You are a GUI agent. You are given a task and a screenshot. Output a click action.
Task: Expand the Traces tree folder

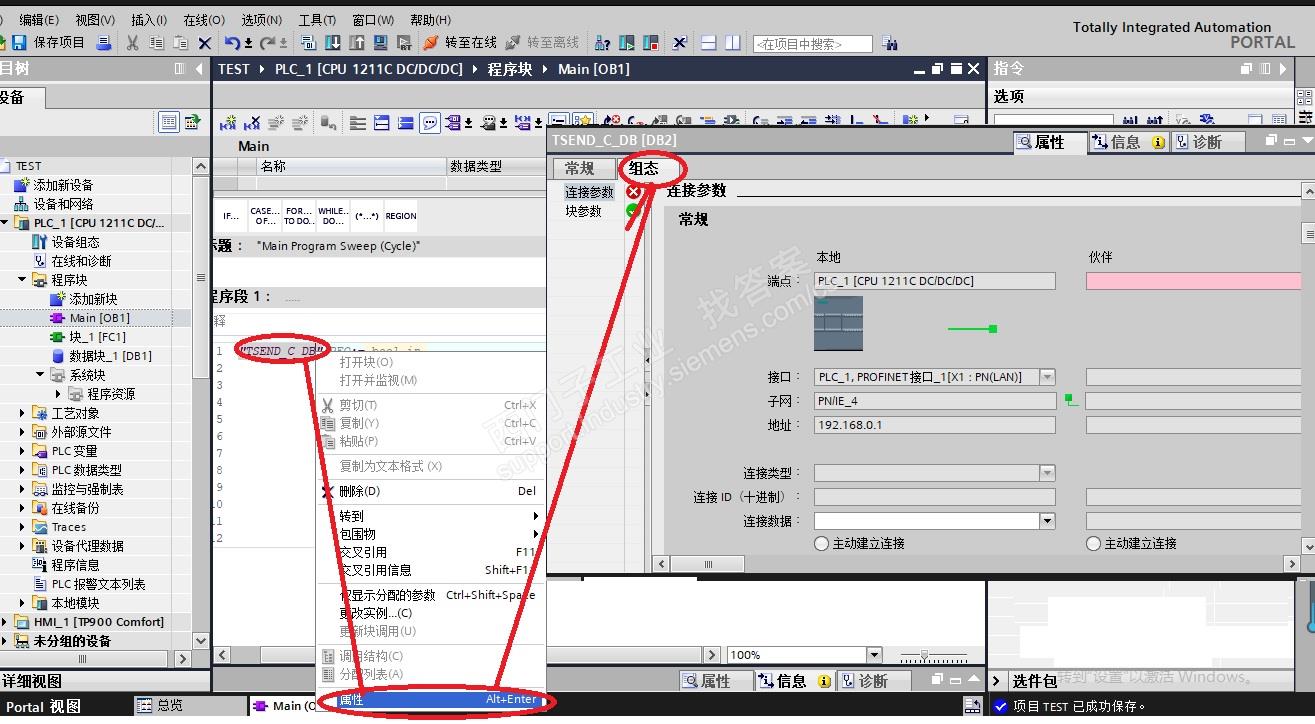[22, 527]
